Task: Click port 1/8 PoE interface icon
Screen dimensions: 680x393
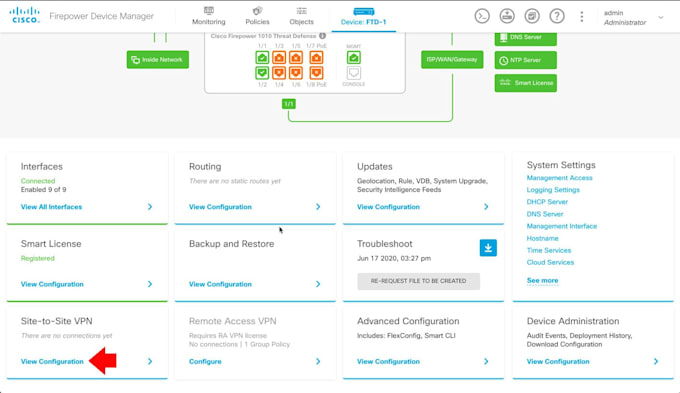Action: click(x=316, y=72)
